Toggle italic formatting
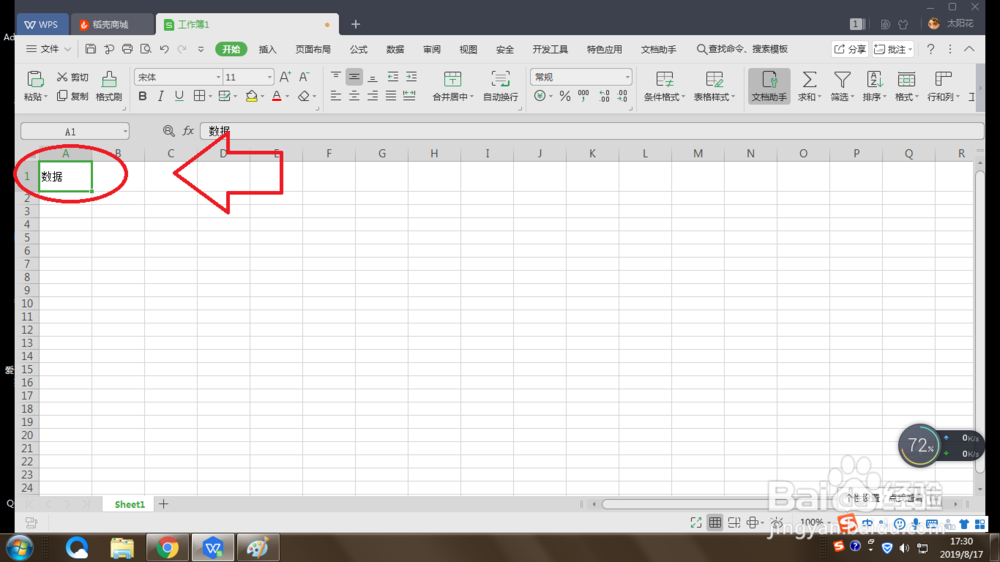The height and width of the screenshot is (562, 1000). [161, 96]
